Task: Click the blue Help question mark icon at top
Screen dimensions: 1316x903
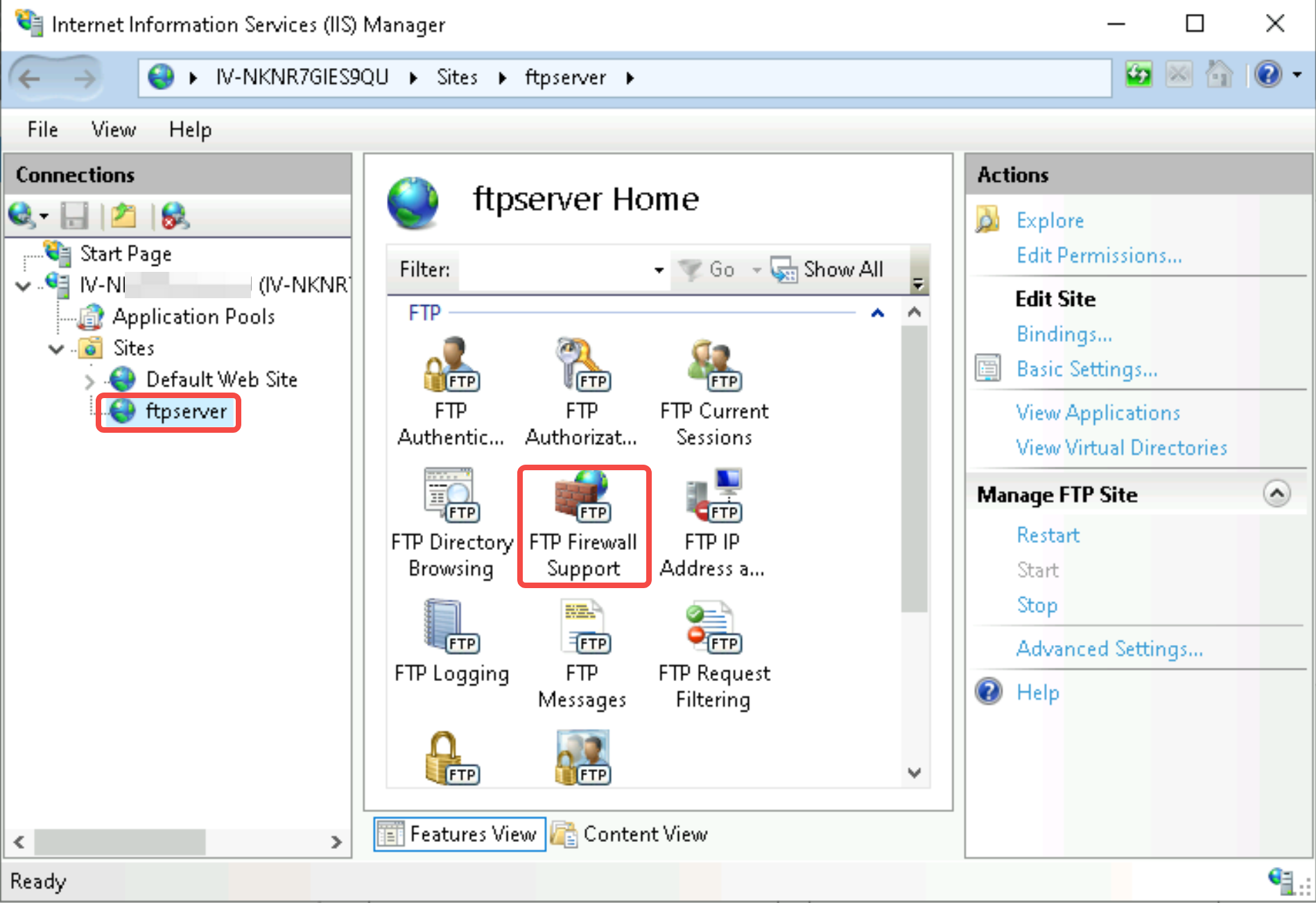Action: coord(1268,74)
